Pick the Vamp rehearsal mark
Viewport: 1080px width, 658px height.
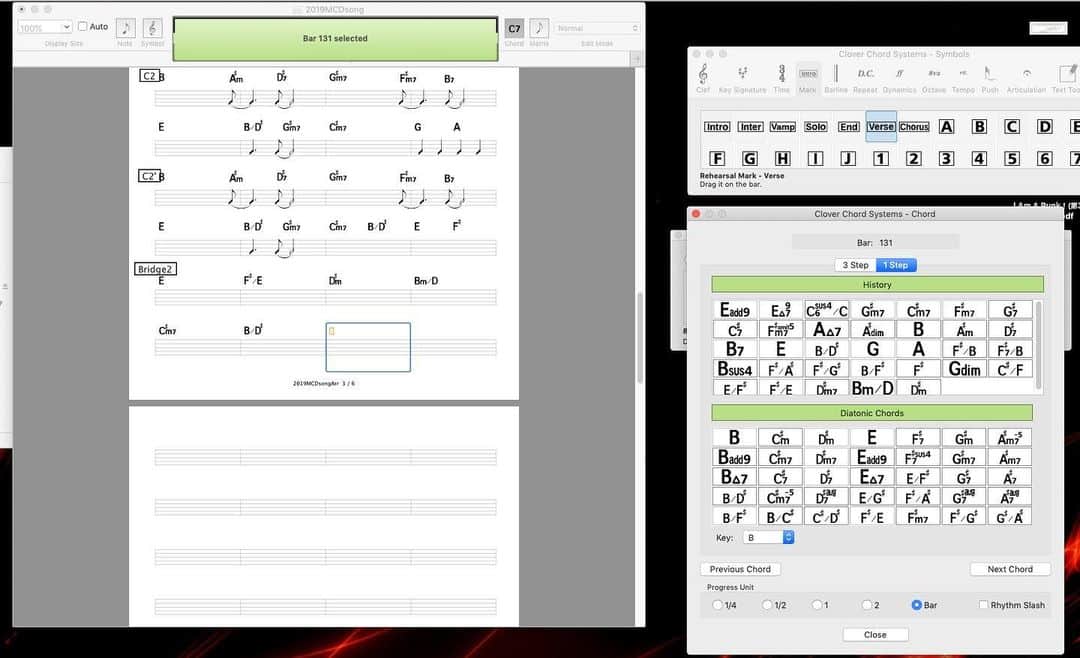[782, 127]
